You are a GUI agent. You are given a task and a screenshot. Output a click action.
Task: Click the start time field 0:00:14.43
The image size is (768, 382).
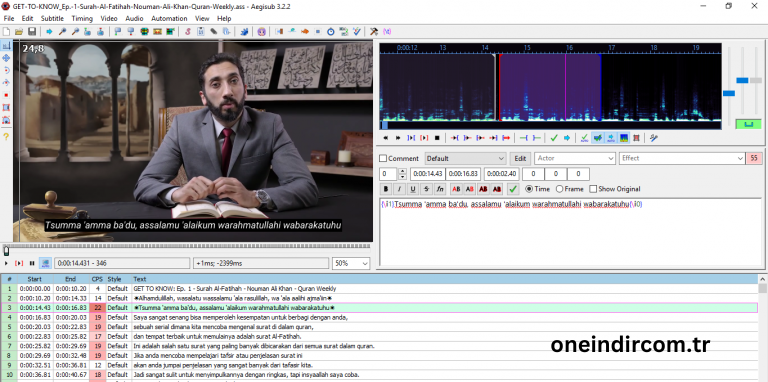(428, 174)
